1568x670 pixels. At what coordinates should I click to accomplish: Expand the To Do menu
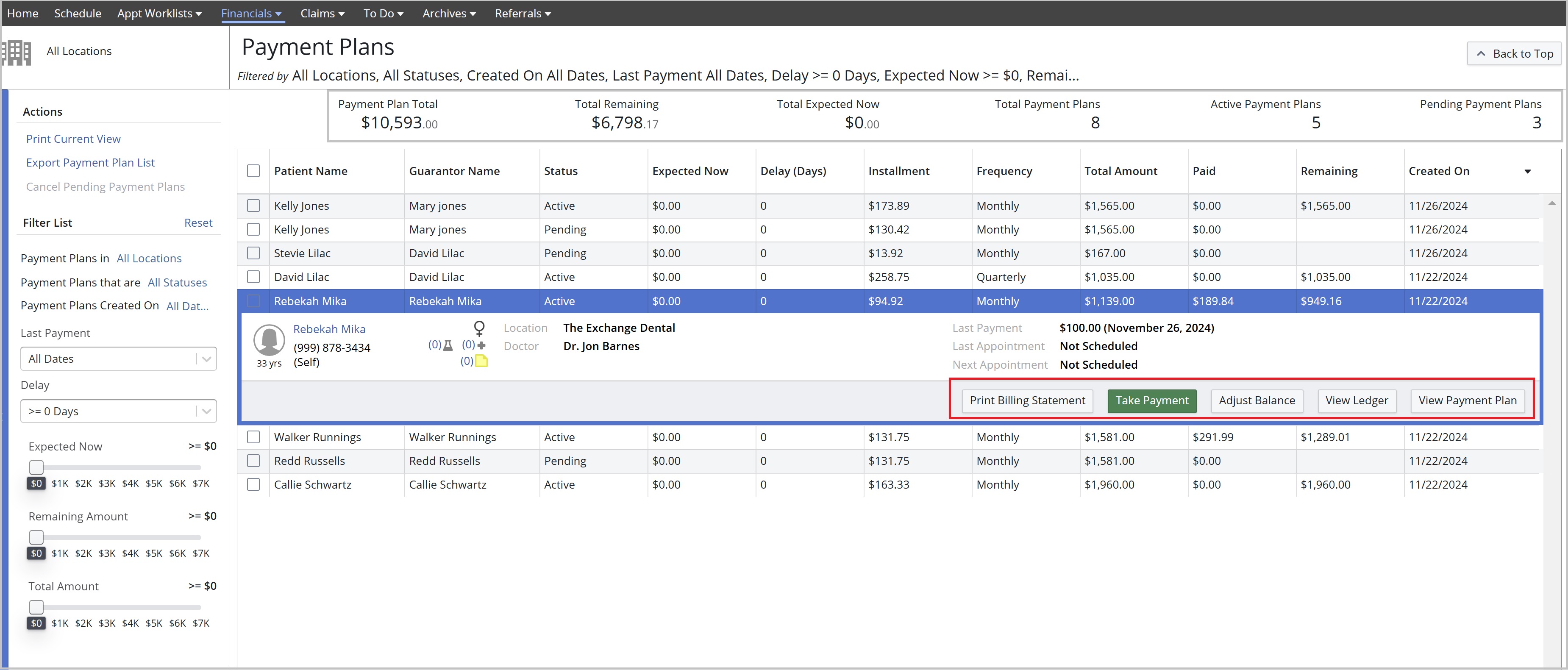pos(384,14)
